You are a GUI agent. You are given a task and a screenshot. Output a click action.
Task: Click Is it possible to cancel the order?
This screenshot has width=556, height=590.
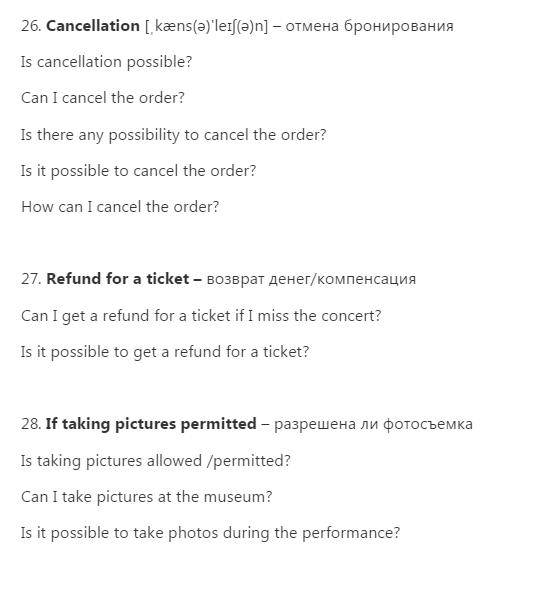138,171
